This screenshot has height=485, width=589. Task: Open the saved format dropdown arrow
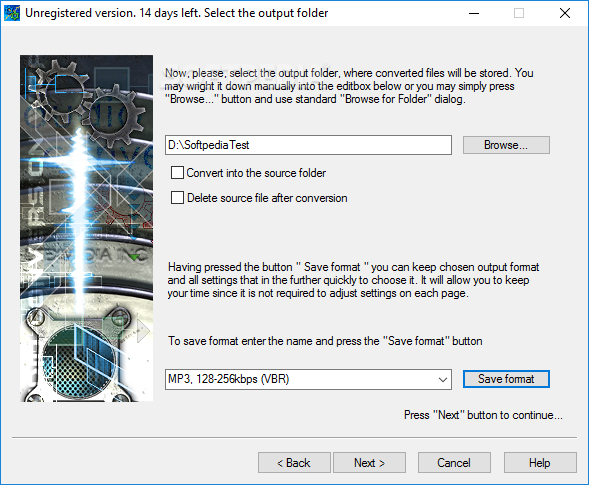[443, 379]
